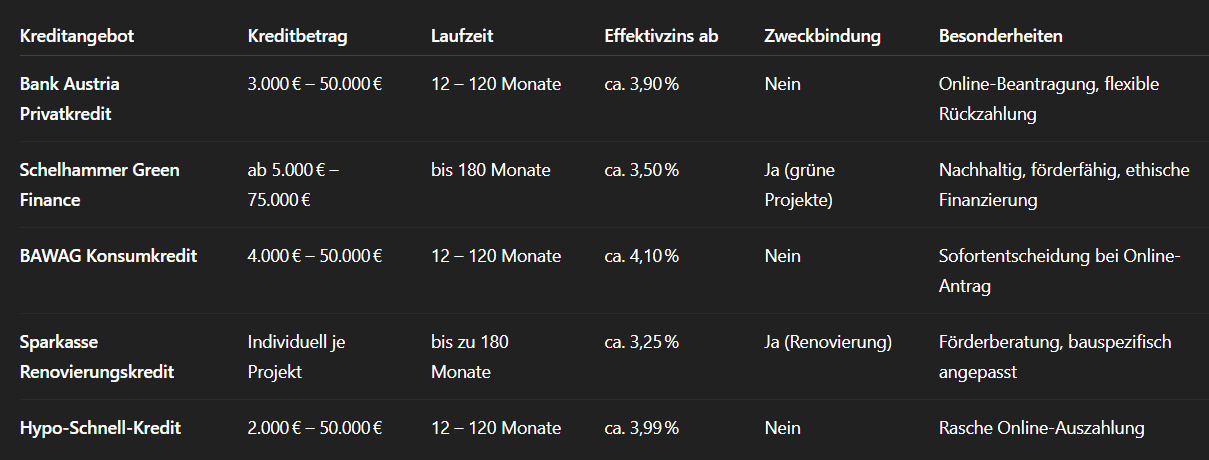Select the ca. 3,50 % interest value

pos(641,170)
